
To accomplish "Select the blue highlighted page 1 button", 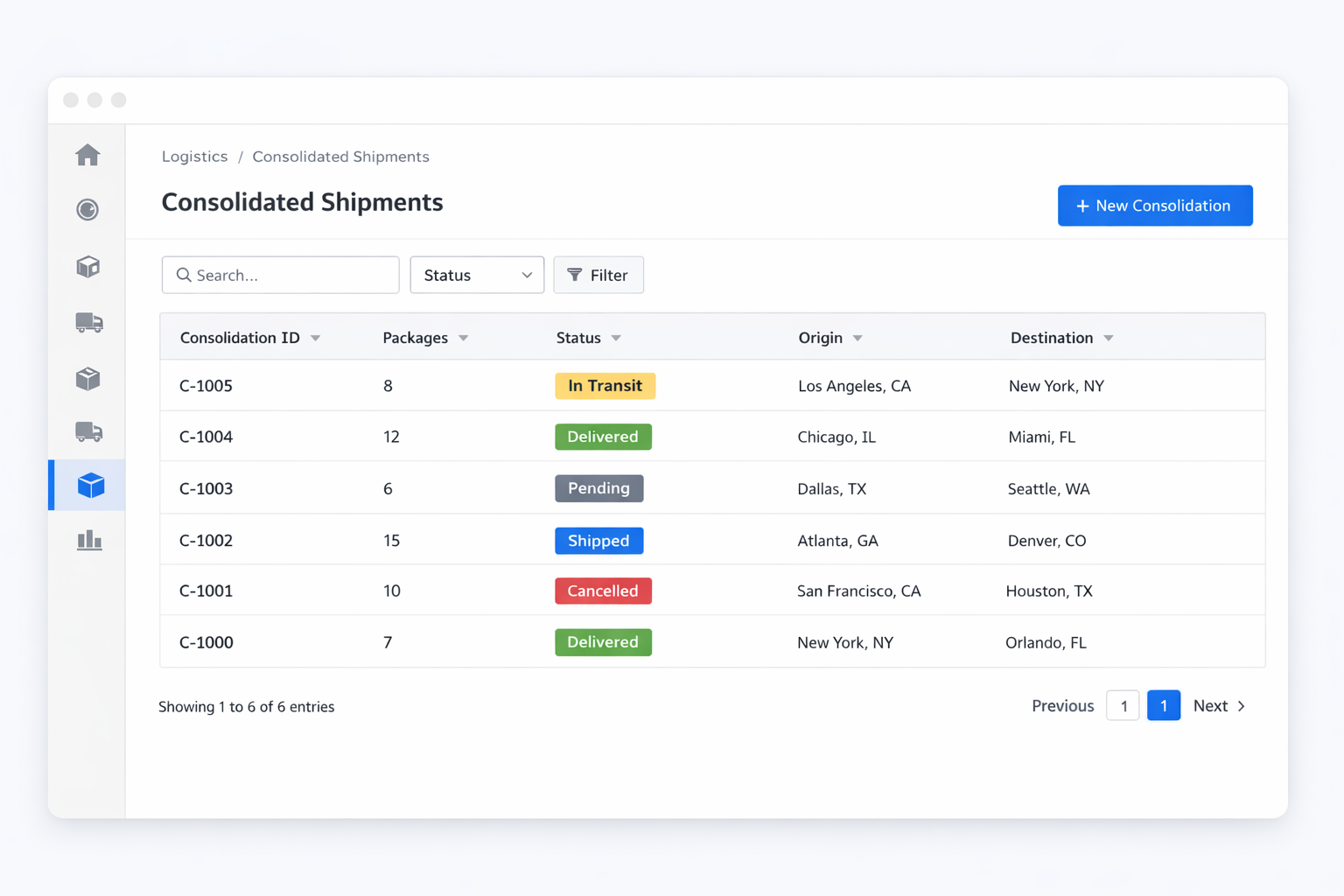I will pyautogui.click(x=1163, y=706).
